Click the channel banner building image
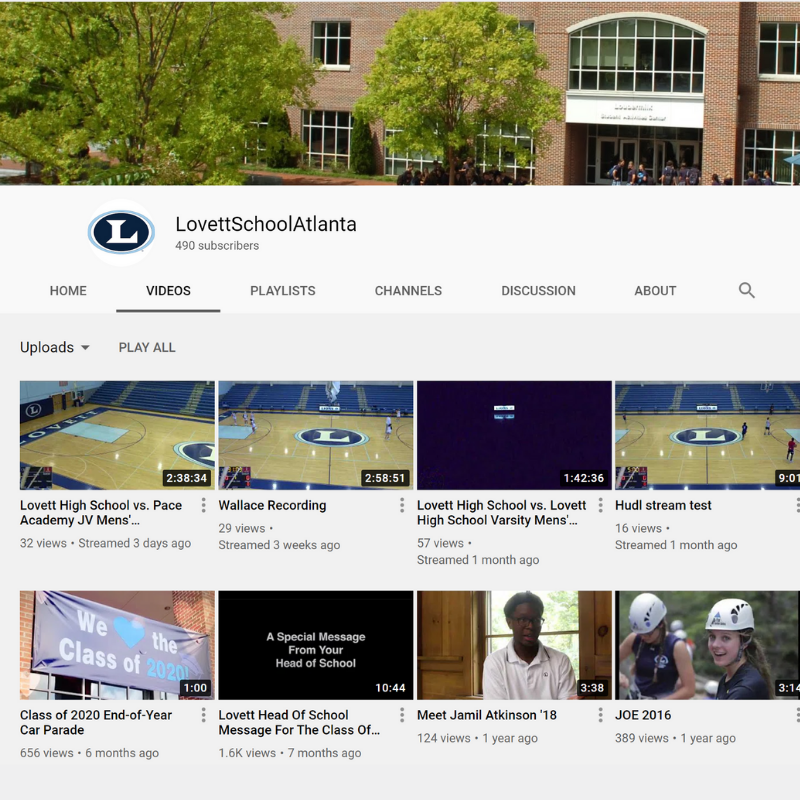 coord(400,93)
